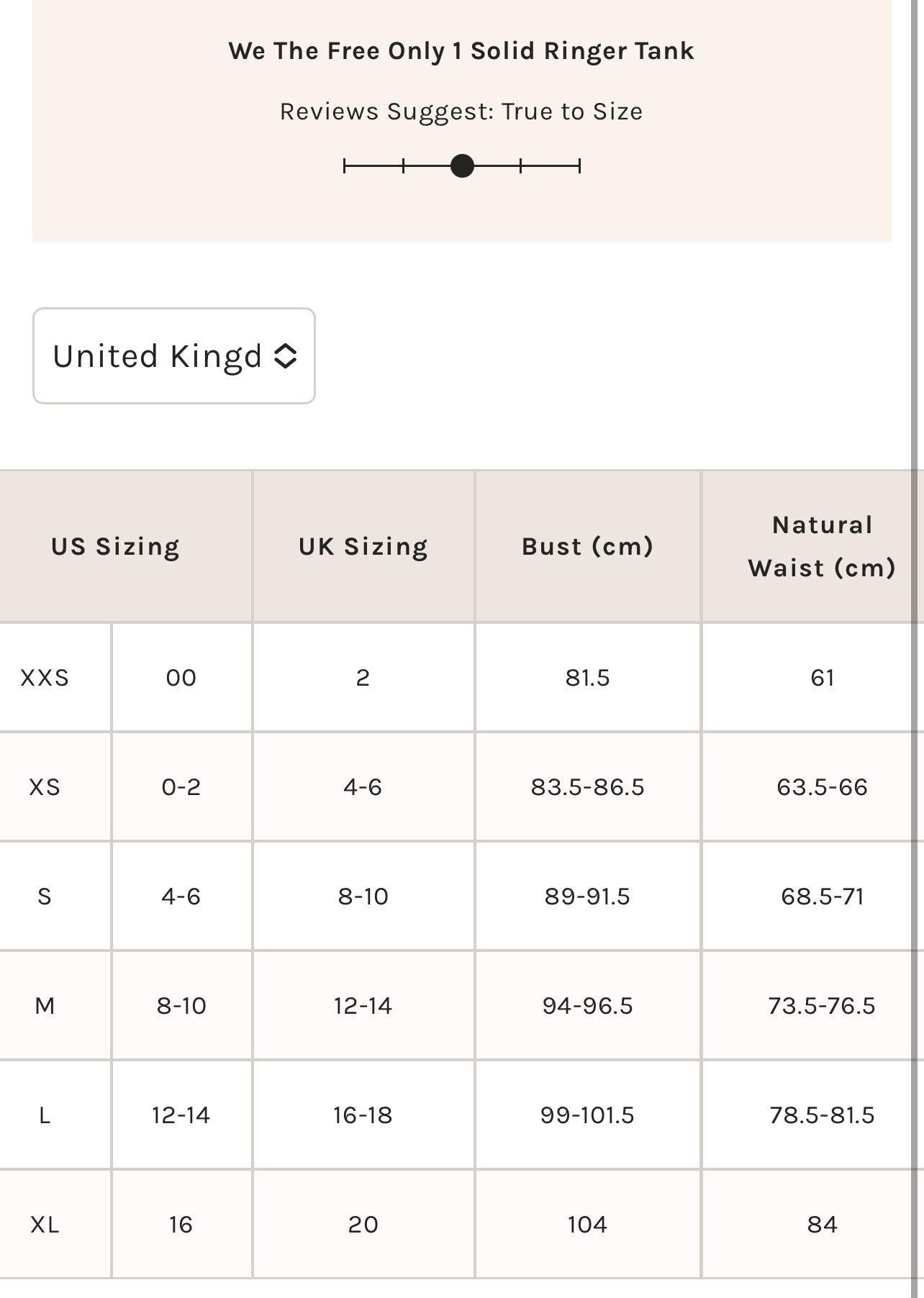The width and height of the screenshot is (924, 1298).
Task: Select the M size row label
Action: pos(45,1006)
